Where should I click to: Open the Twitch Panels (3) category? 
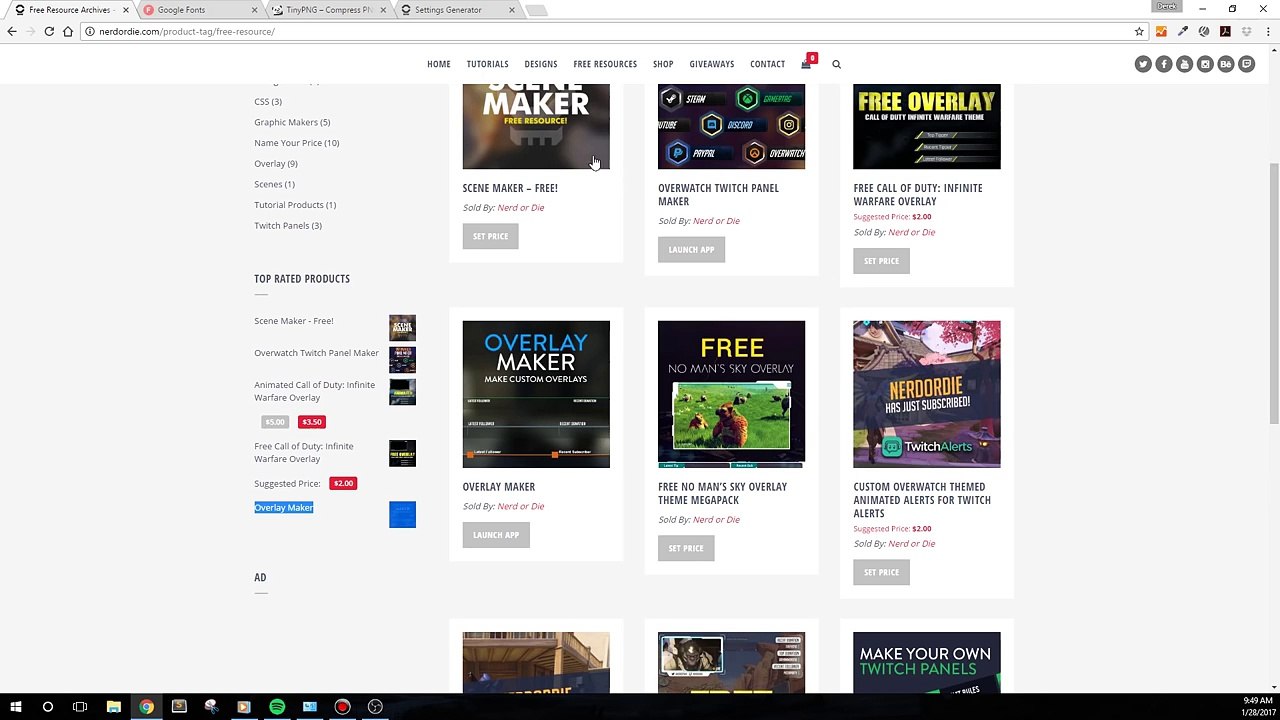pos(288,226)
